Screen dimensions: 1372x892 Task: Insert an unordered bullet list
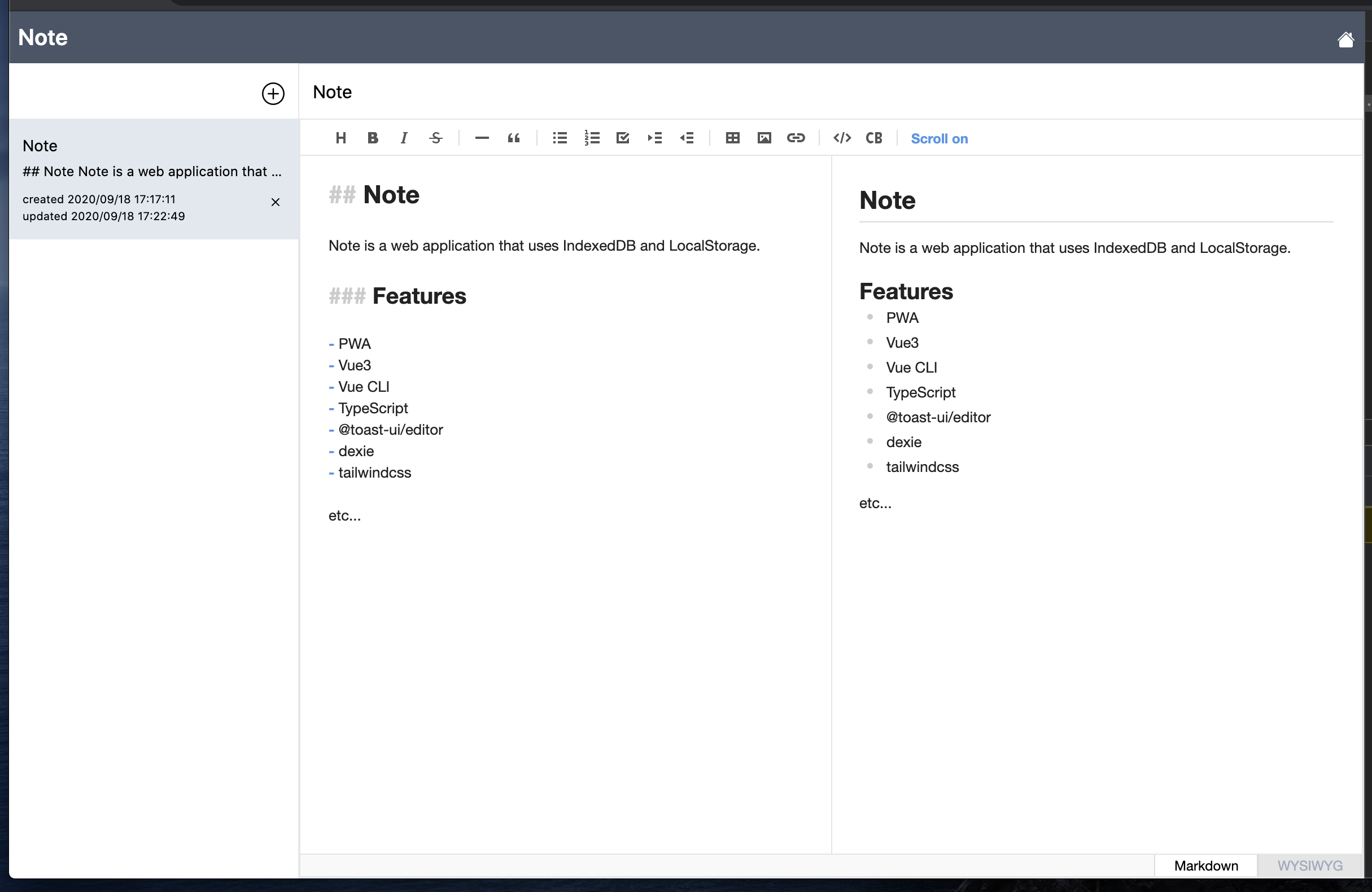(560, 138)
